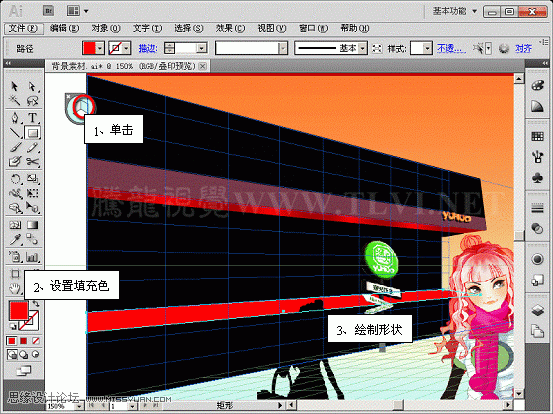The height and width of the screenshot is (414, 553).
Task: Click red fill swatch in toolbox
Action: point(18,311)
